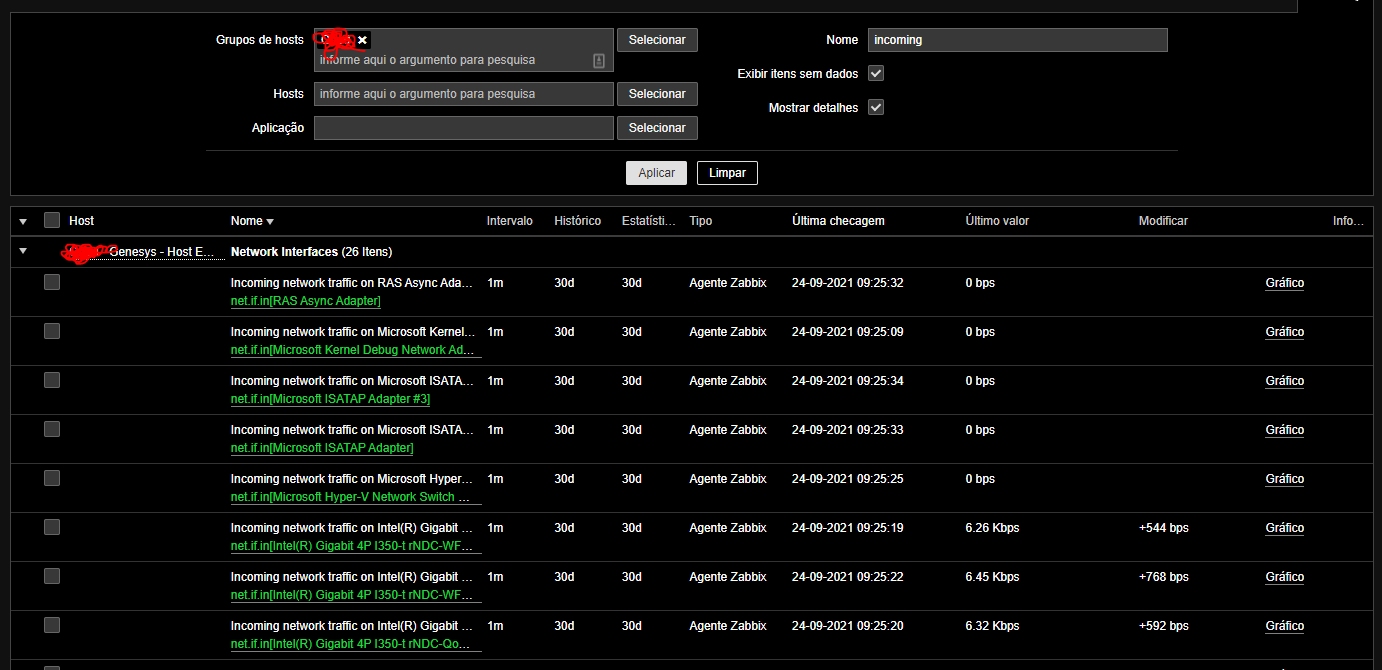Toggle 'Exibir itens sem dados' checkbox
Screen dimensions: 1382x670
(876, 73)
